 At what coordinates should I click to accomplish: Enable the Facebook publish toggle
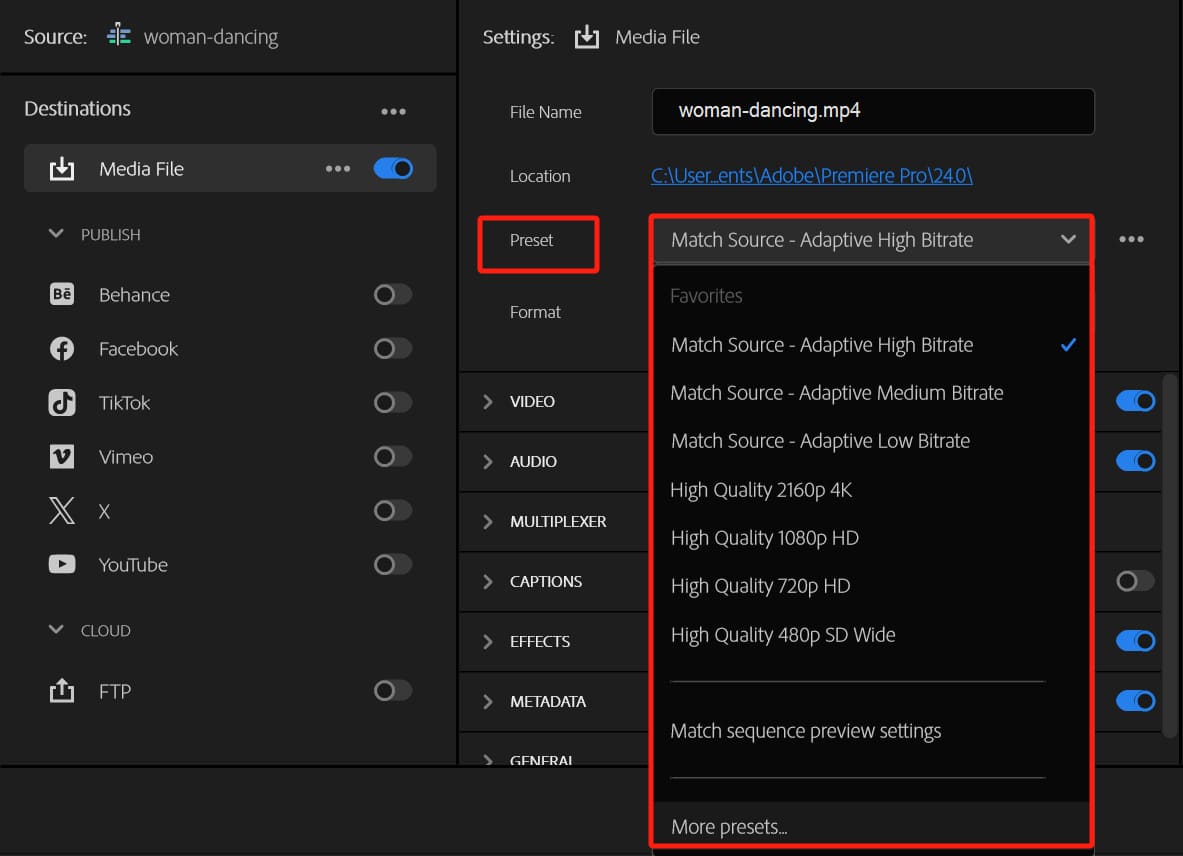(x=393, y=348)
